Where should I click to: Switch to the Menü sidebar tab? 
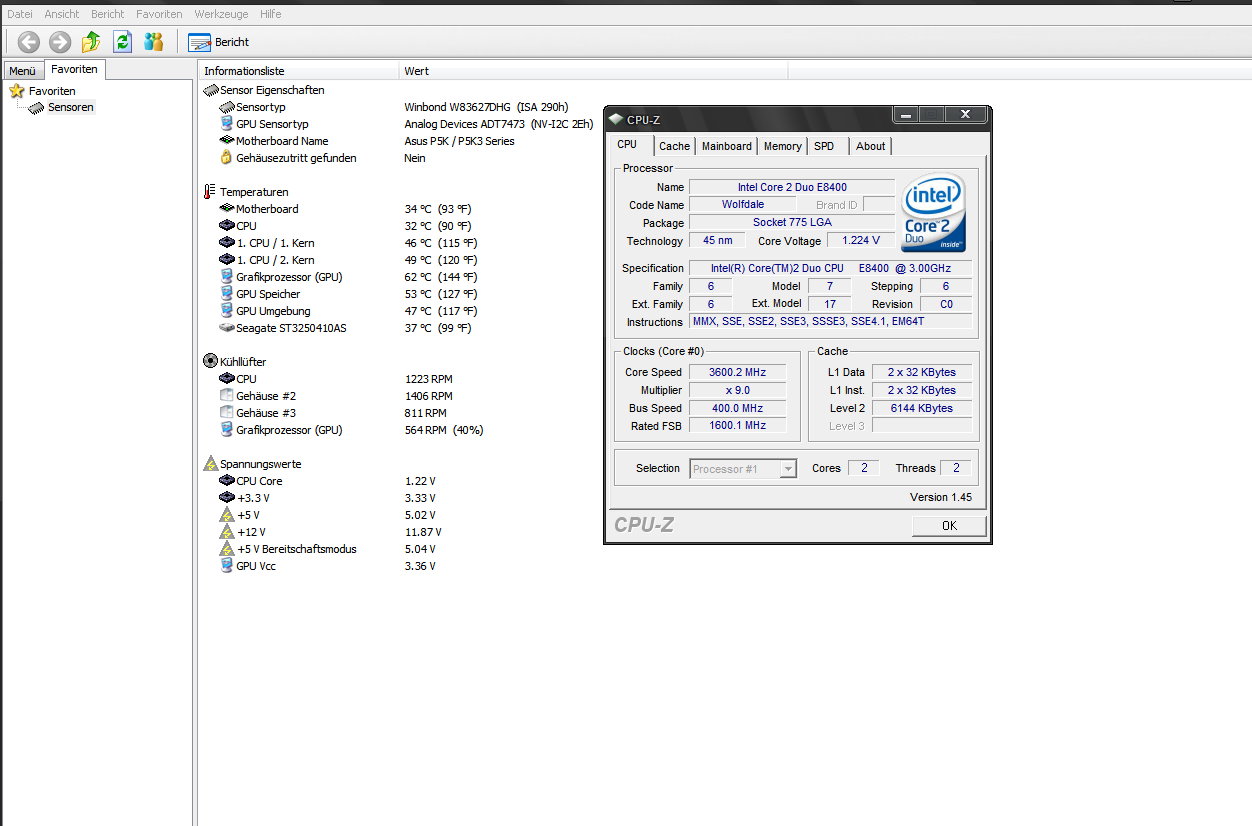click(22, 71)
